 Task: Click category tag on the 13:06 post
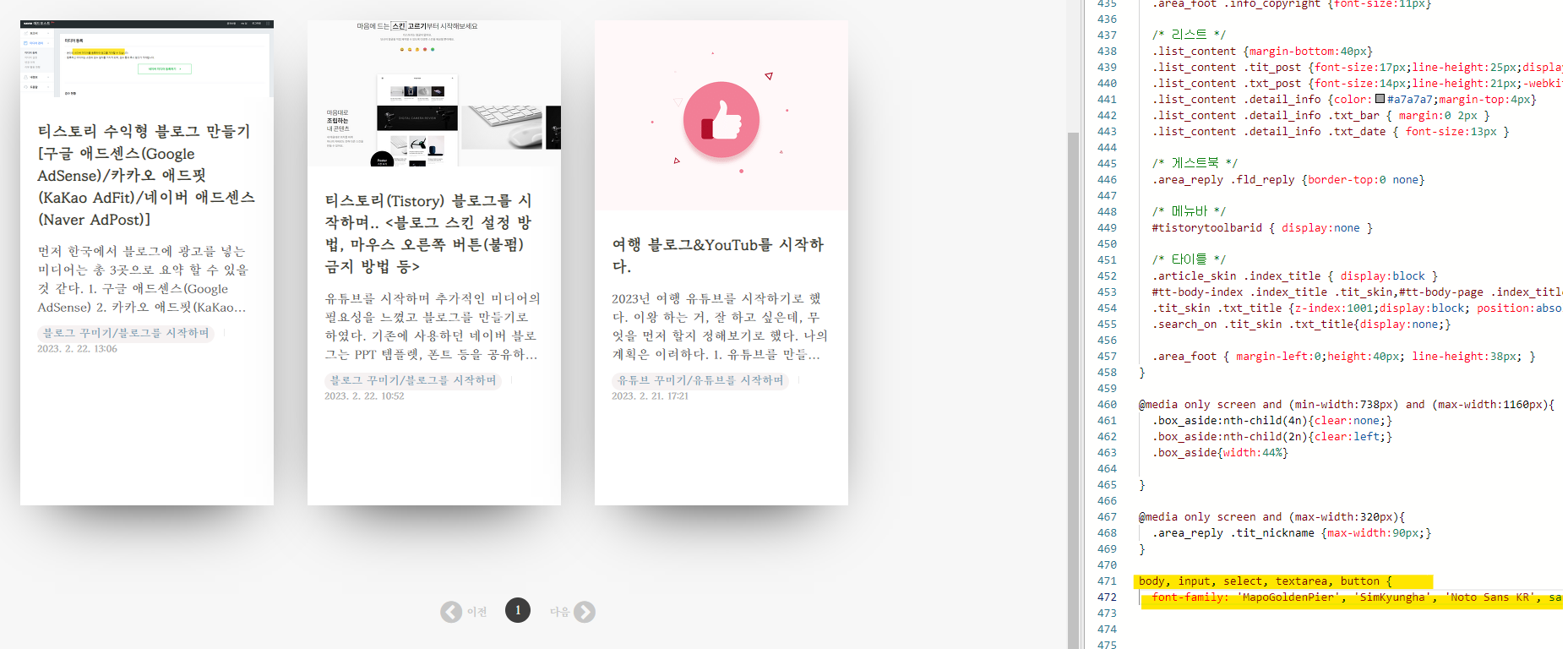[126, 333]
